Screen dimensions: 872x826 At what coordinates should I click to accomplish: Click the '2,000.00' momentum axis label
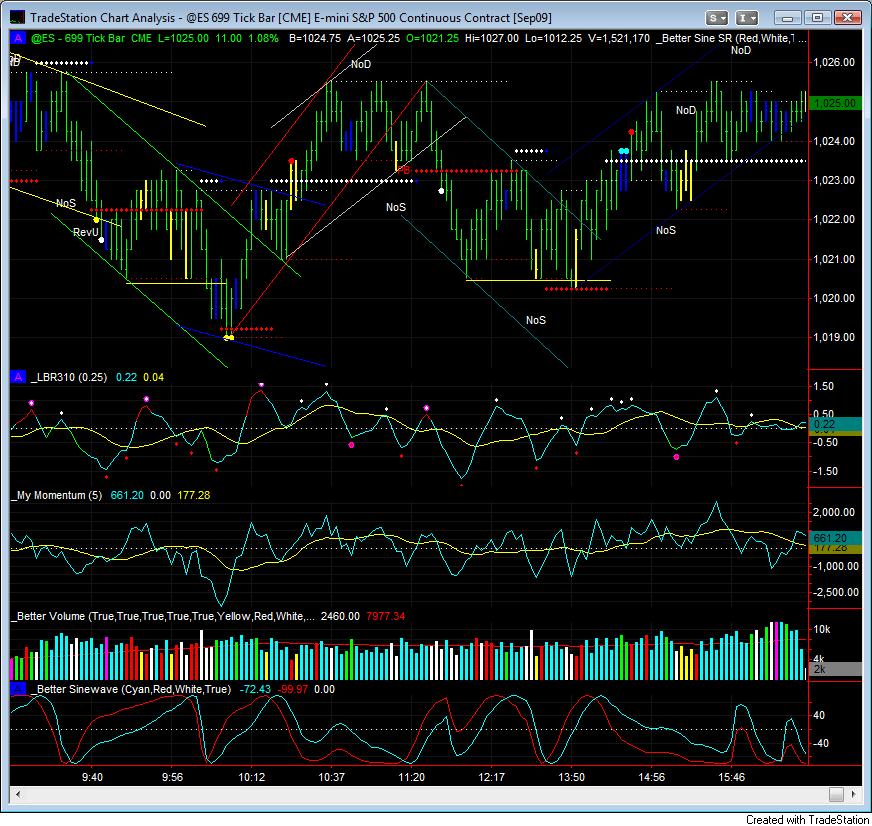(x=834, y=512)
